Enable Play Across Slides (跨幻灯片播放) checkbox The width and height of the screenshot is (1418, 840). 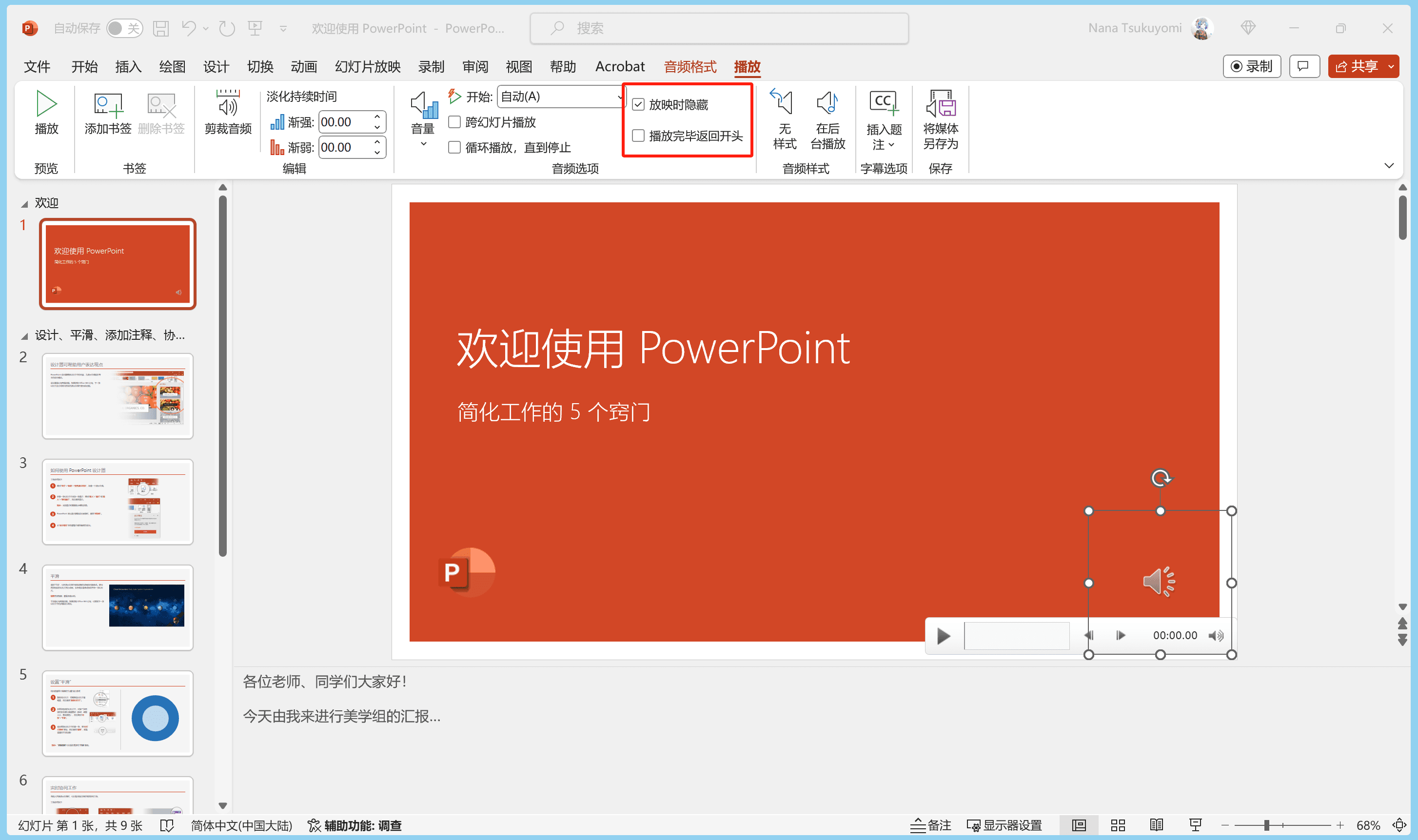(x=454, y=122)
